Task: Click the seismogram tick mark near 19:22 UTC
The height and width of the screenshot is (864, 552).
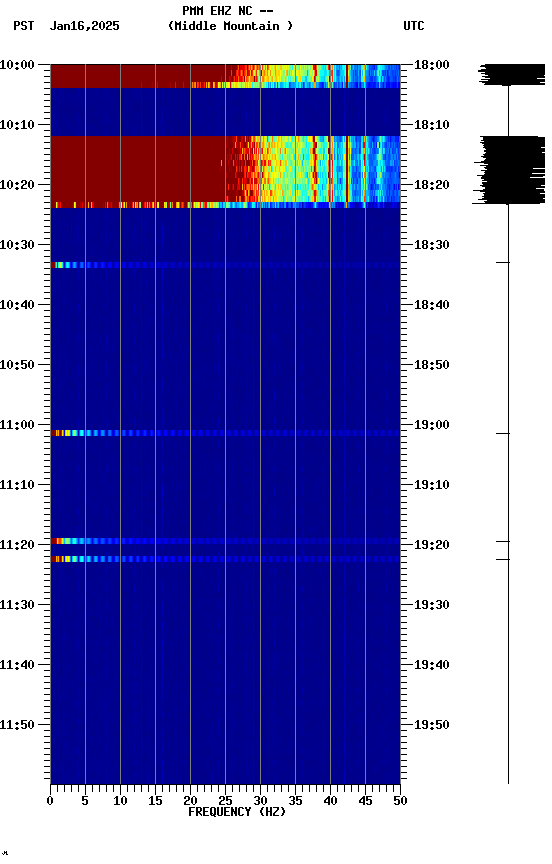Action: point(502,560)
